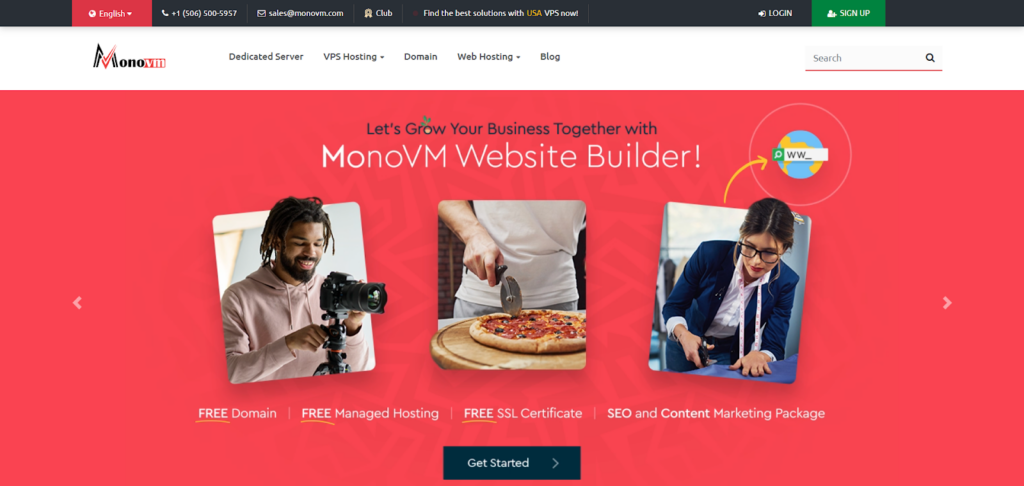Open the Domain menu item
This screenshot has width=1024, height=486.
[421, 57]
